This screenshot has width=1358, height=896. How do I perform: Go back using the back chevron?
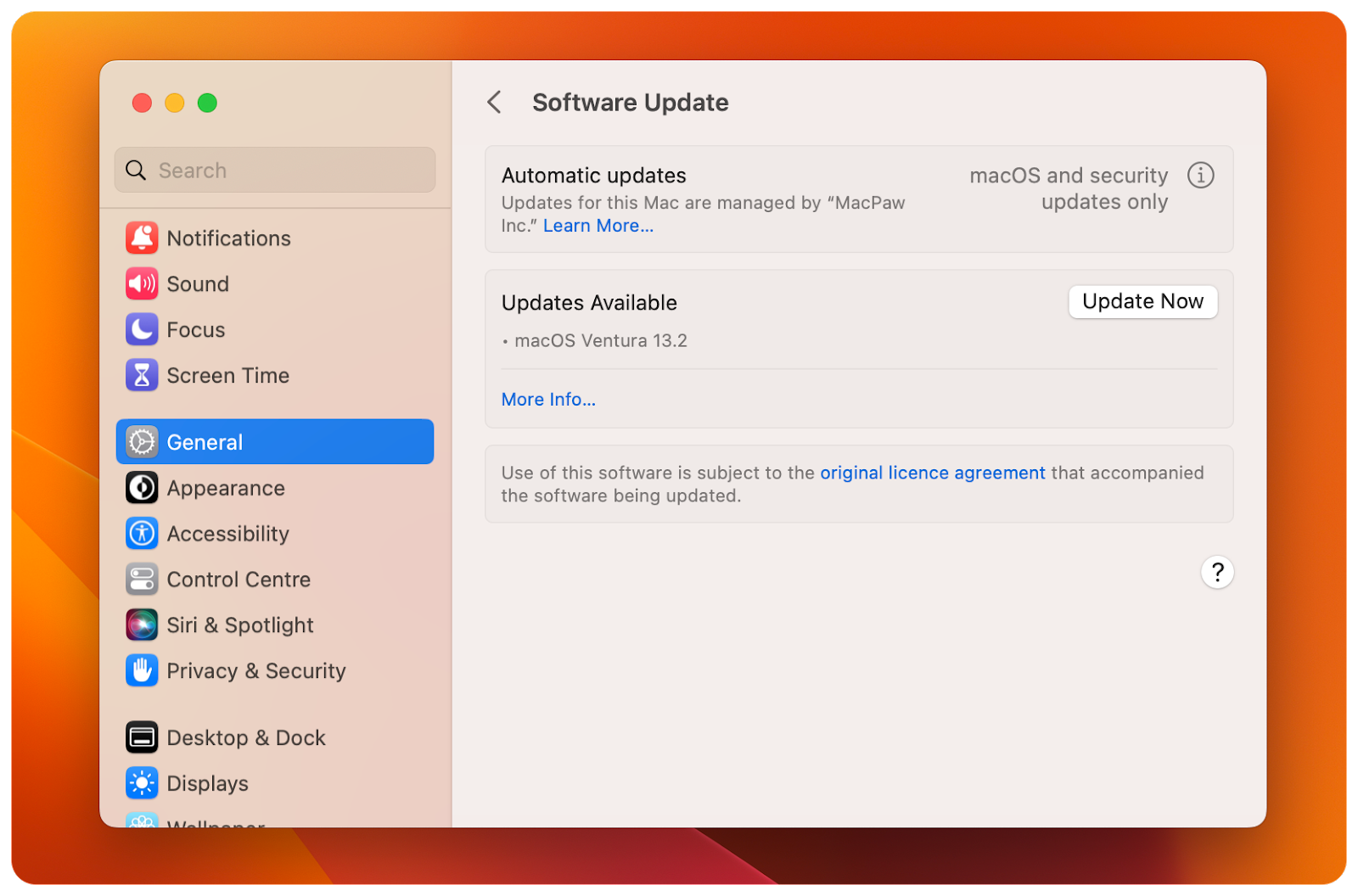click(x=495, y=102)
